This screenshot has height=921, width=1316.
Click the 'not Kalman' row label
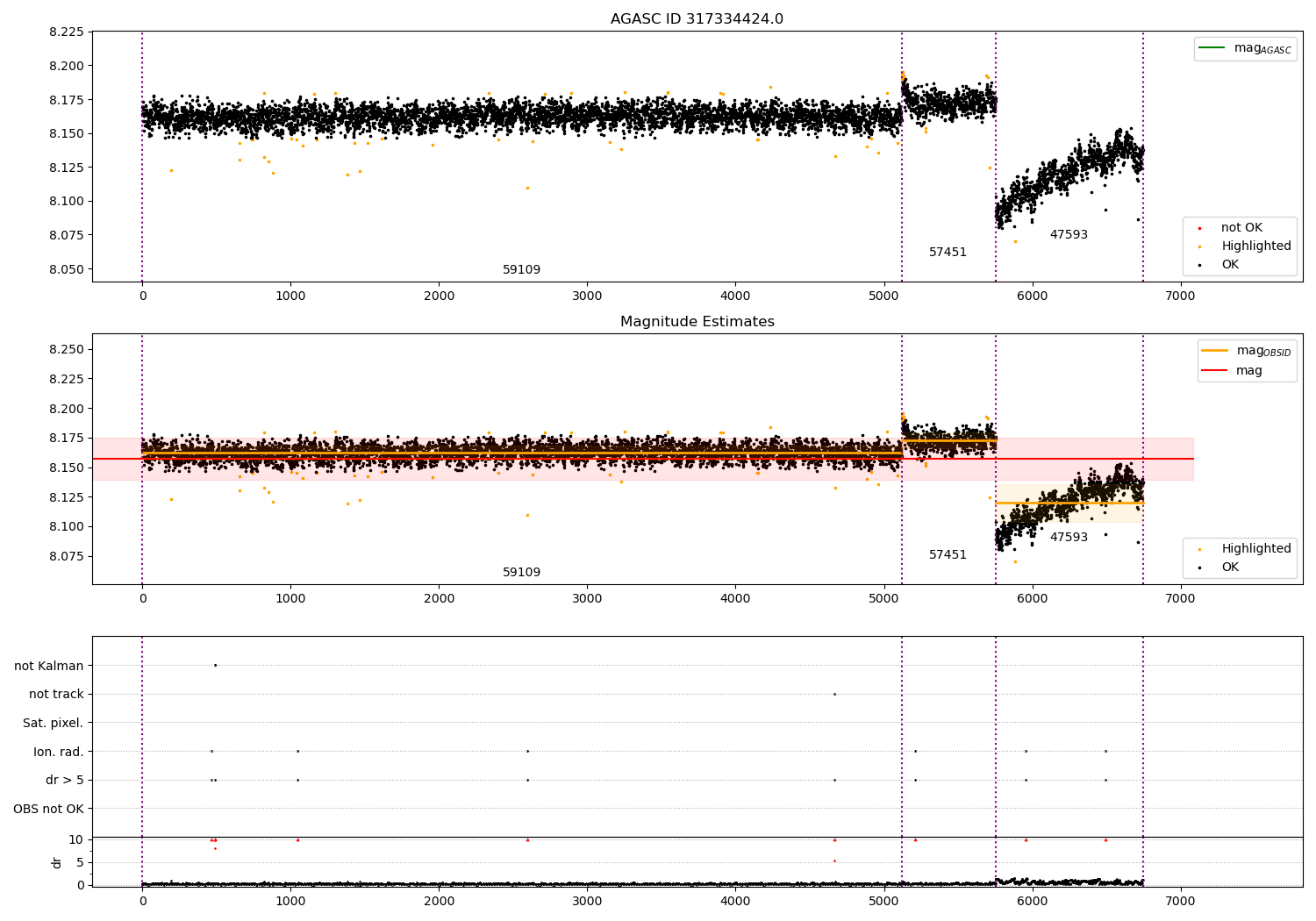click(49, 666)
